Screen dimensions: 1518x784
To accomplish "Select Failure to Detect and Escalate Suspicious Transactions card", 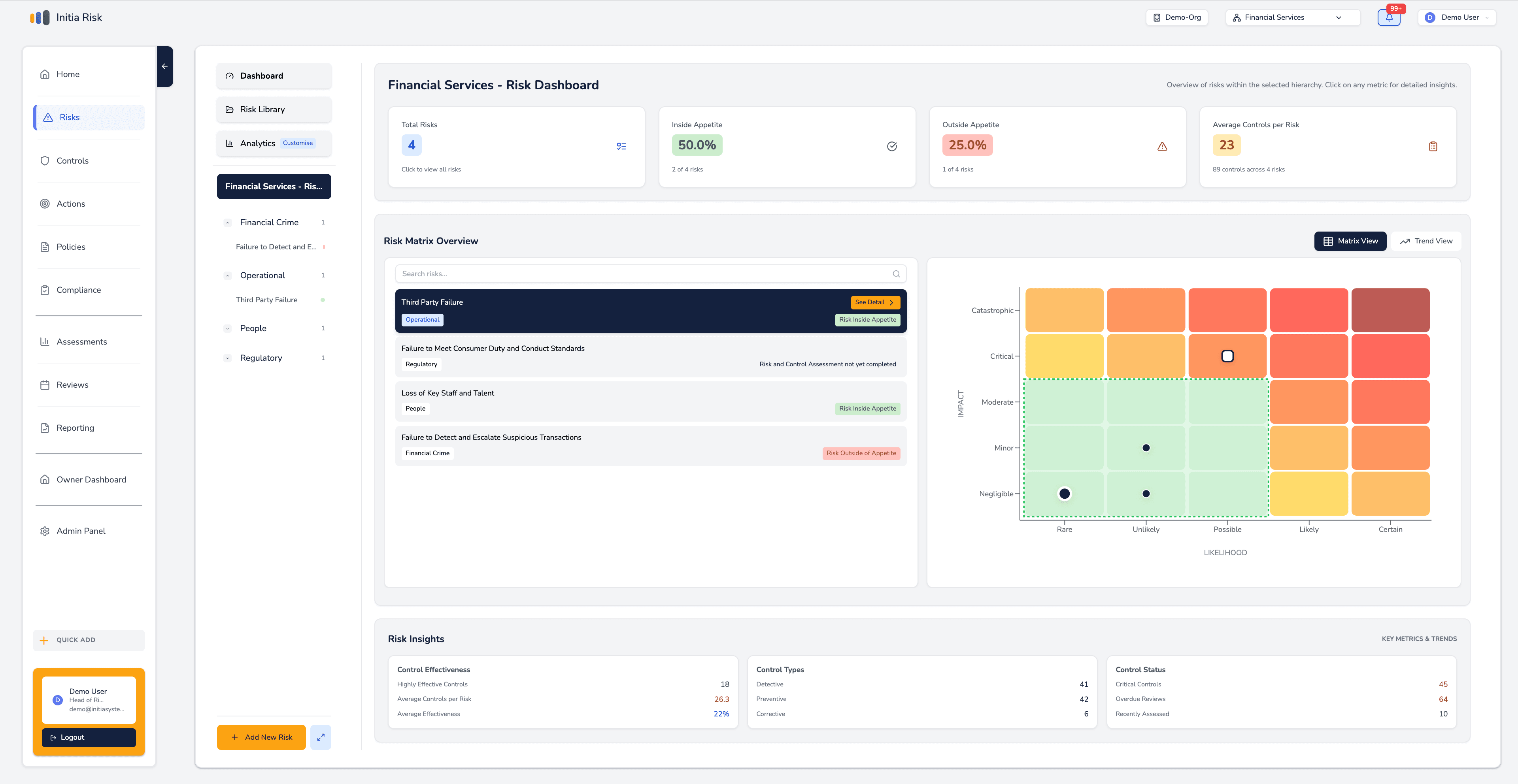I will tap(651, 445).
